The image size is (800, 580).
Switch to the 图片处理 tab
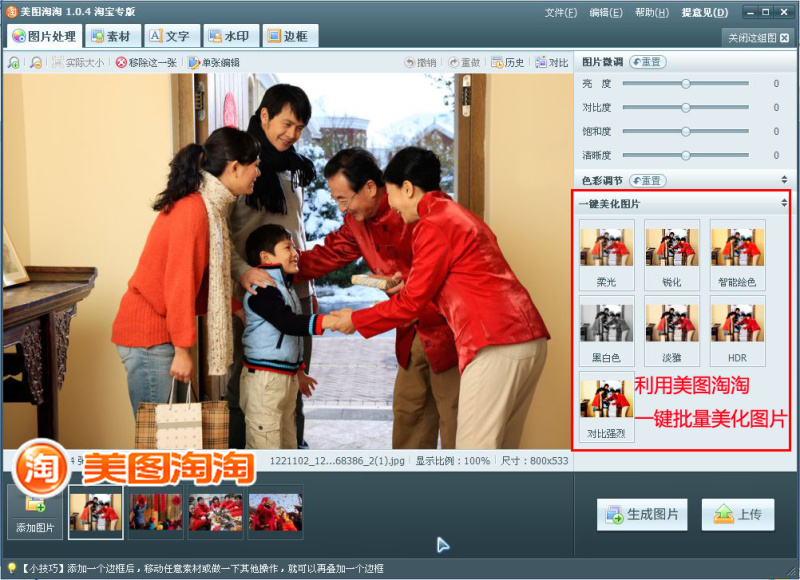click(44, 36)
